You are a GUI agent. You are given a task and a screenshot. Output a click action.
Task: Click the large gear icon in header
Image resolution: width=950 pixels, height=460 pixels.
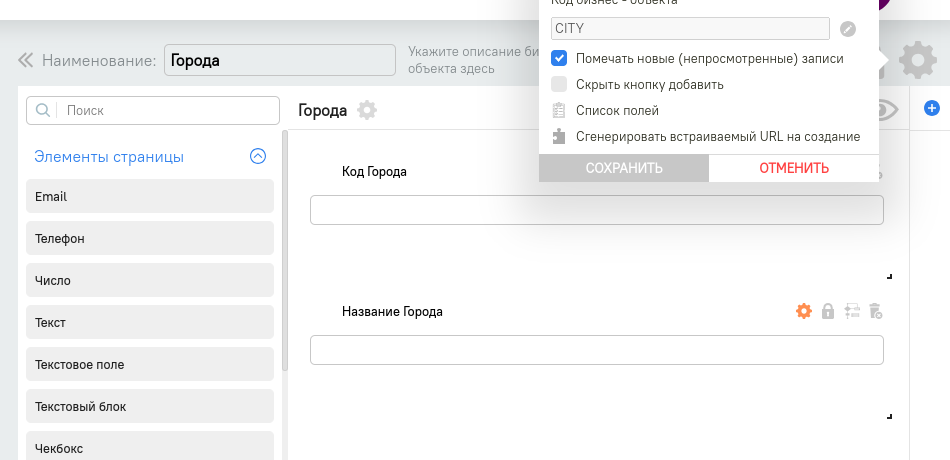point(917,61)
